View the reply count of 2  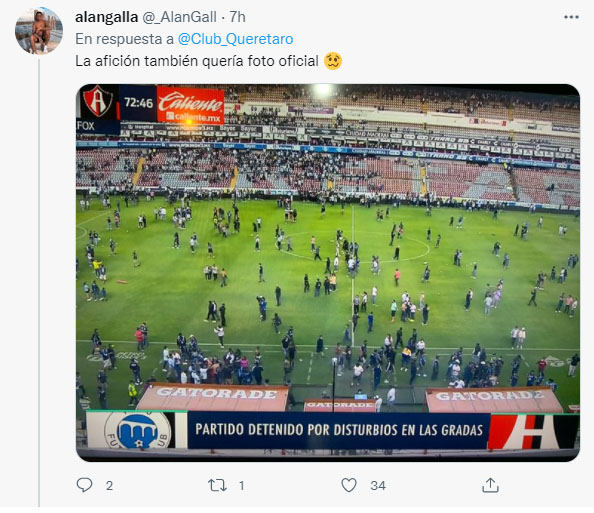point(109,486)
